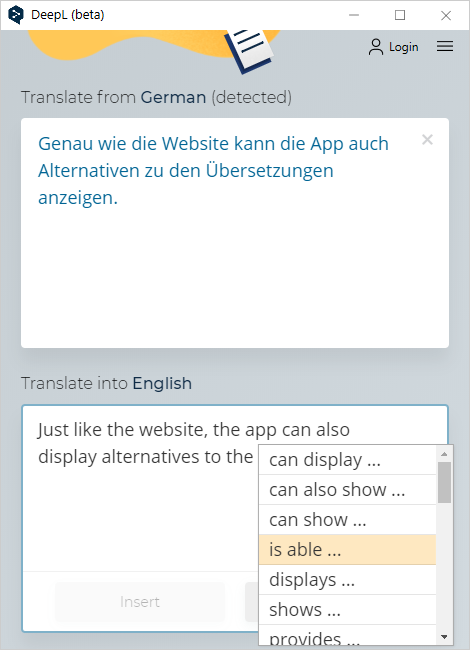Click the Login link
The image size is (470, 650).
404,47
